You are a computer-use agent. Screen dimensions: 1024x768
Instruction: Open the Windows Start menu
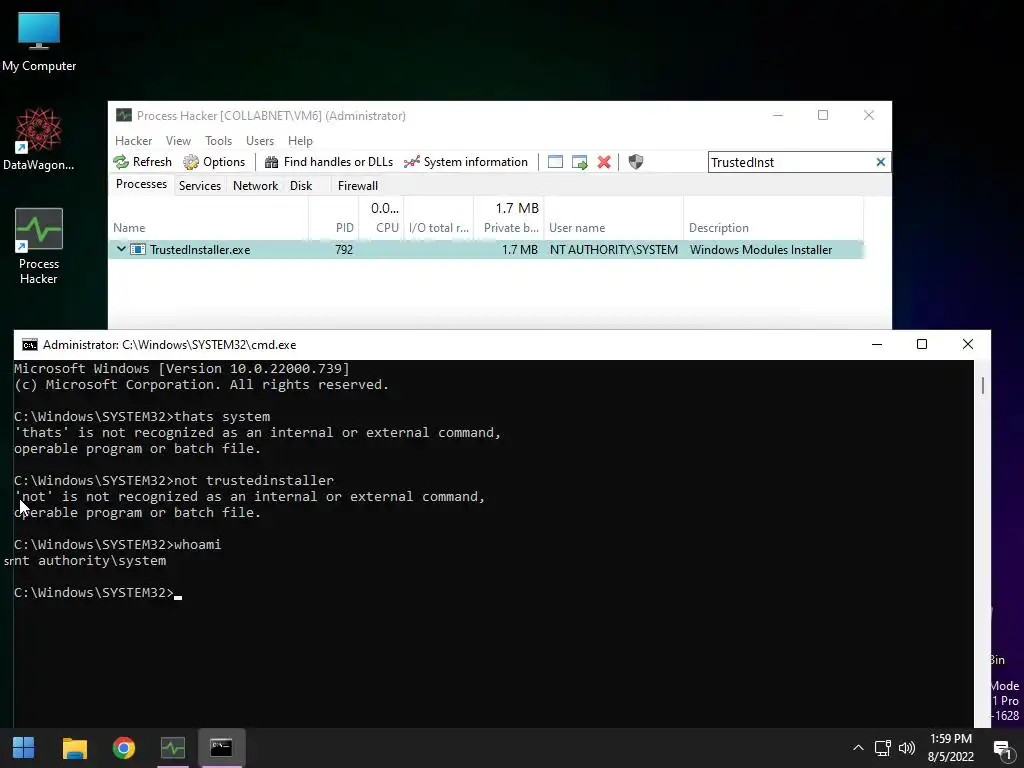24,748
